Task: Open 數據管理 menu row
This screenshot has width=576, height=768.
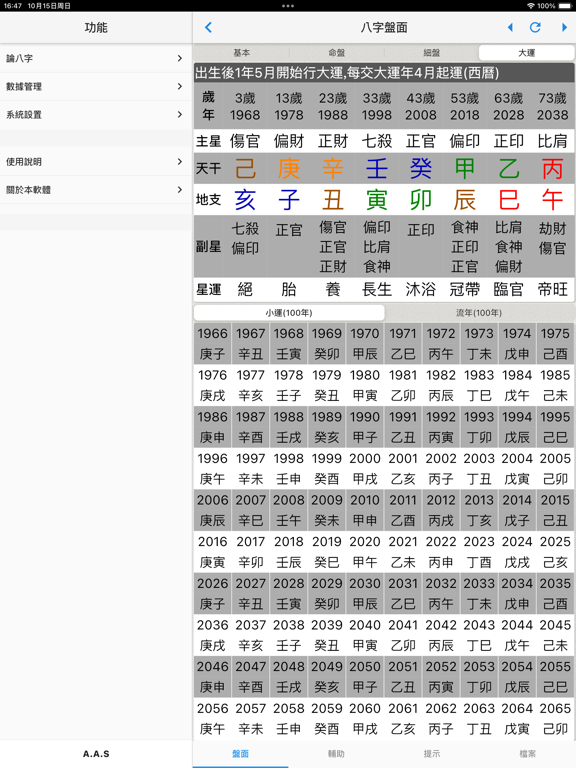Action: (x=96, y=87)
